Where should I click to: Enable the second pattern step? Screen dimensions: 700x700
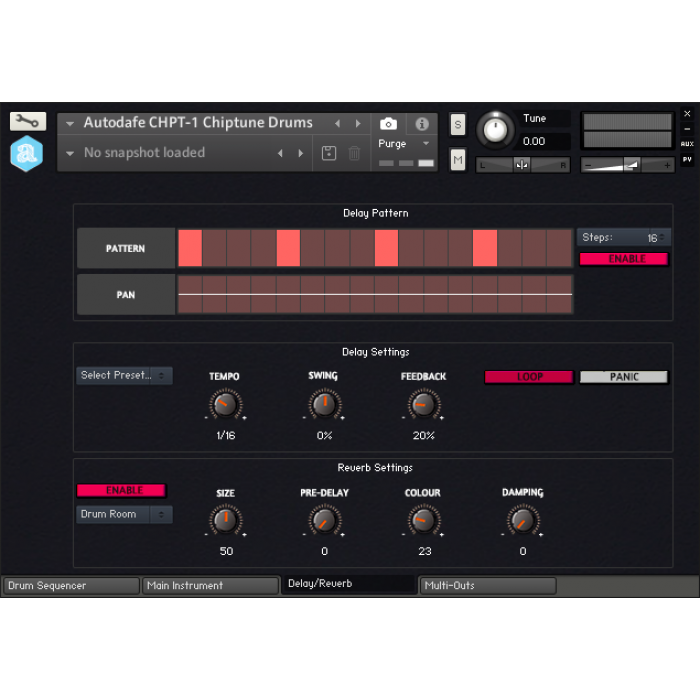click(x=215, y=248)
